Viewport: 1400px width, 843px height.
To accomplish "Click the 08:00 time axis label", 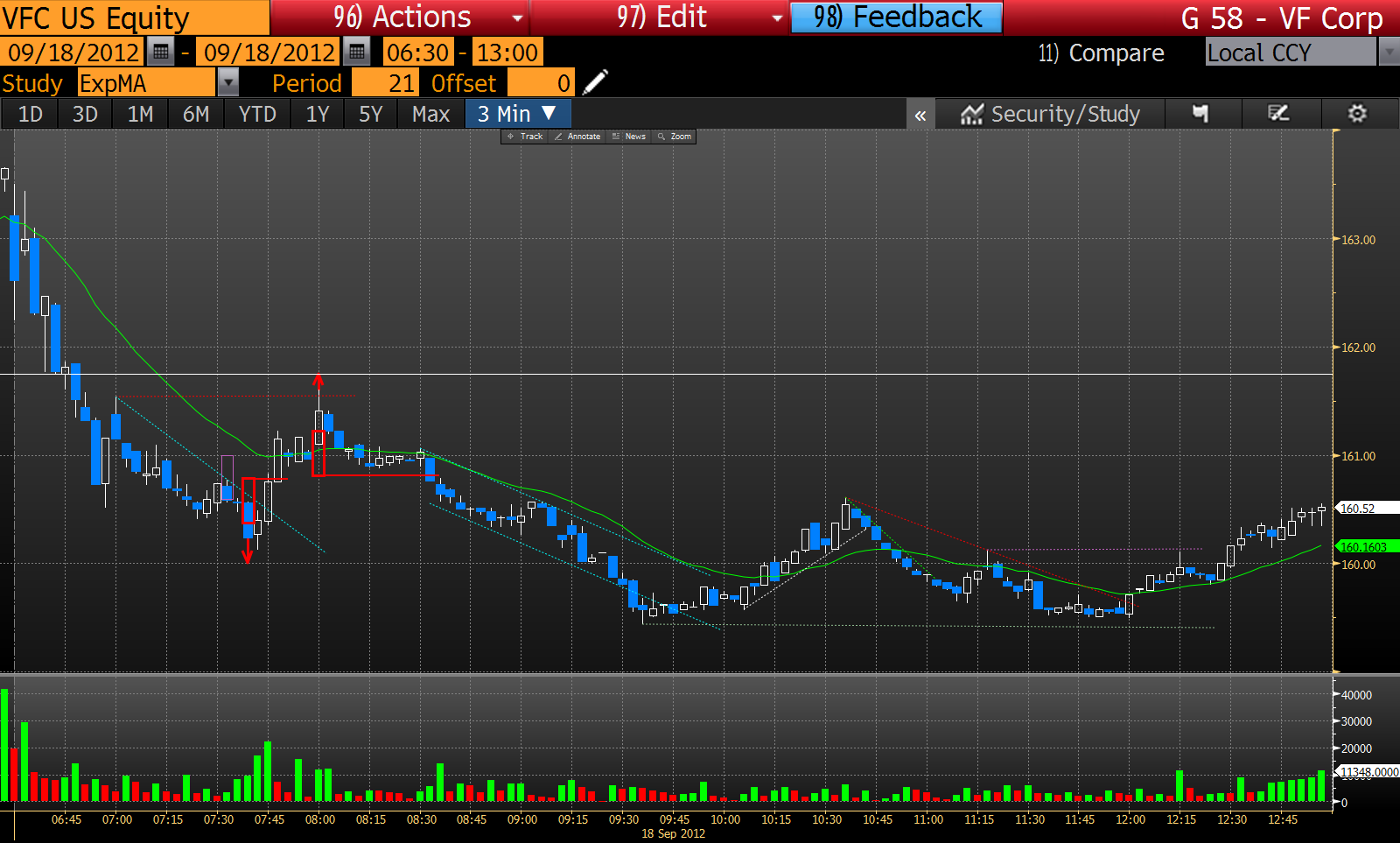I will pos(320,819).
